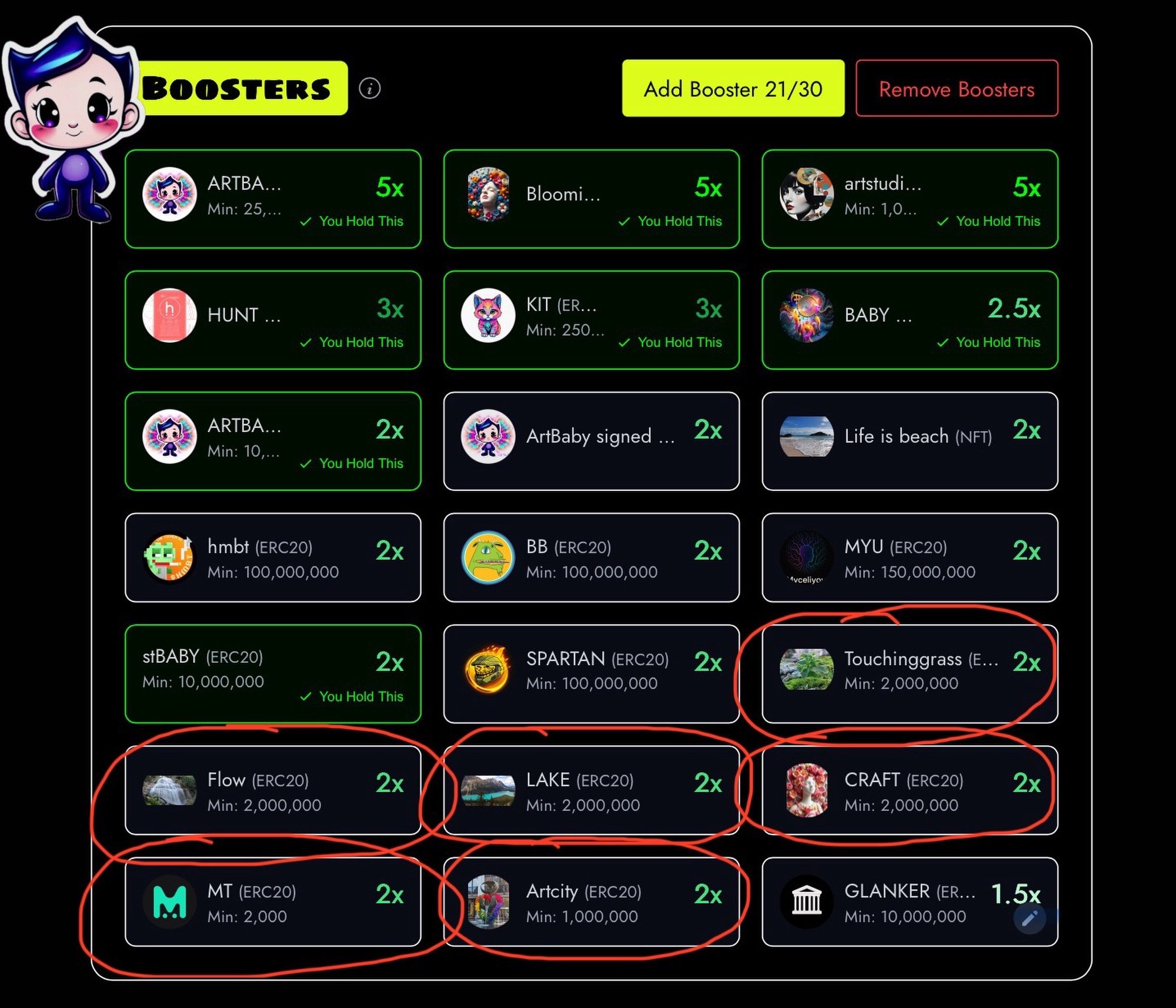The image size is (1176, 1008).
Task: Click Add Booster 21/30 button
Action: click(733, 88)
